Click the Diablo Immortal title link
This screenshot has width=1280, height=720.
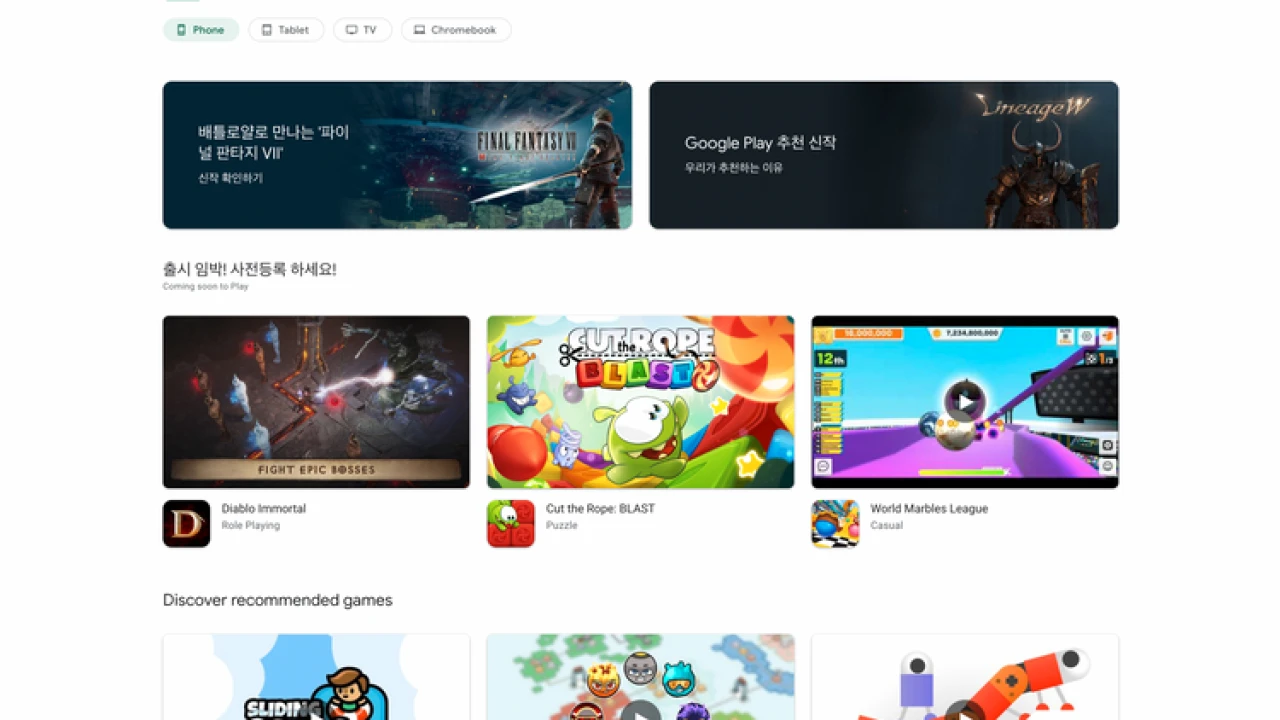click(x=263, y=508)
